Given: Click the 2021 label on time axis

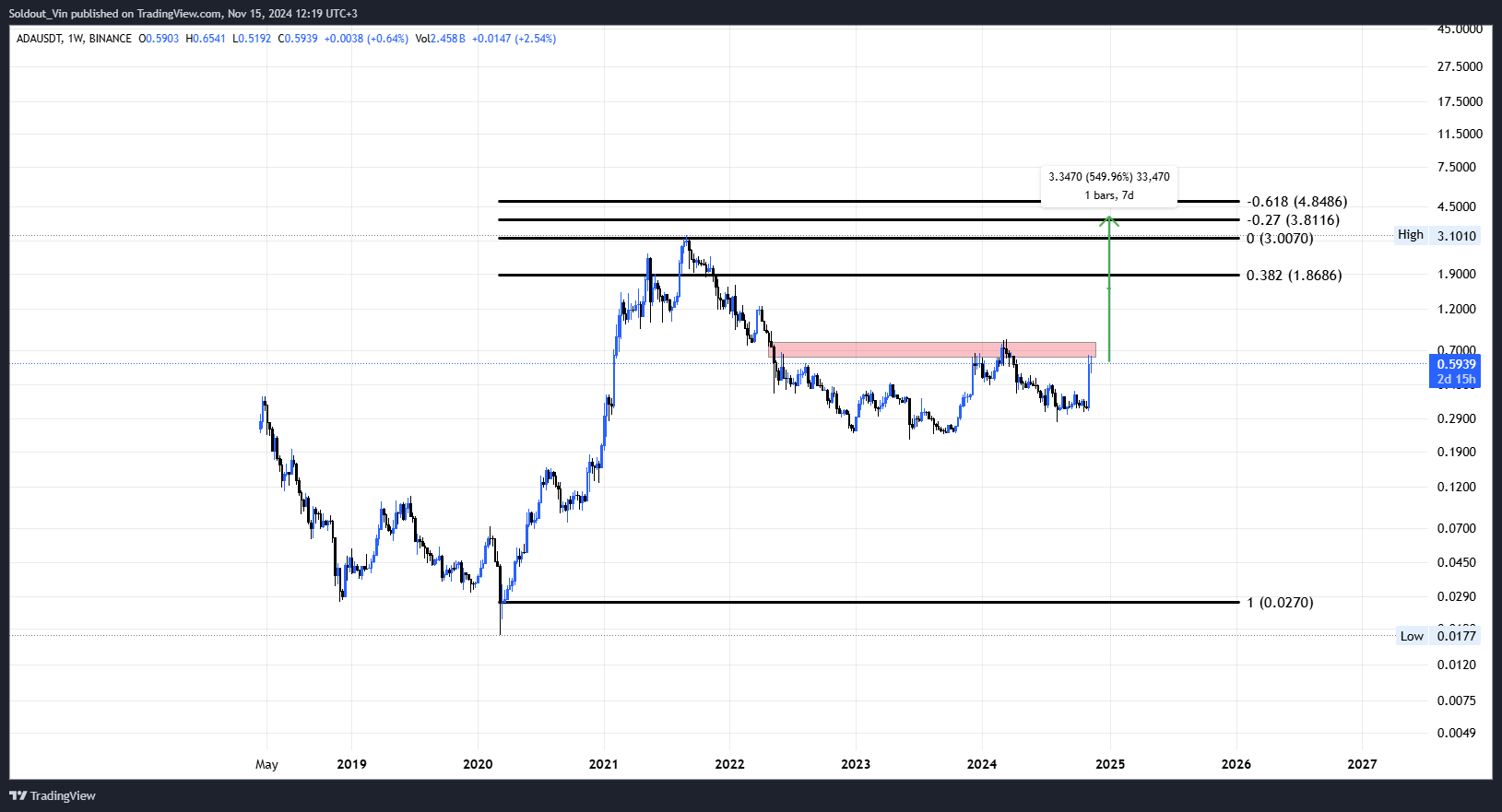Looking at the screenshot, I should [x=604, y=764].
